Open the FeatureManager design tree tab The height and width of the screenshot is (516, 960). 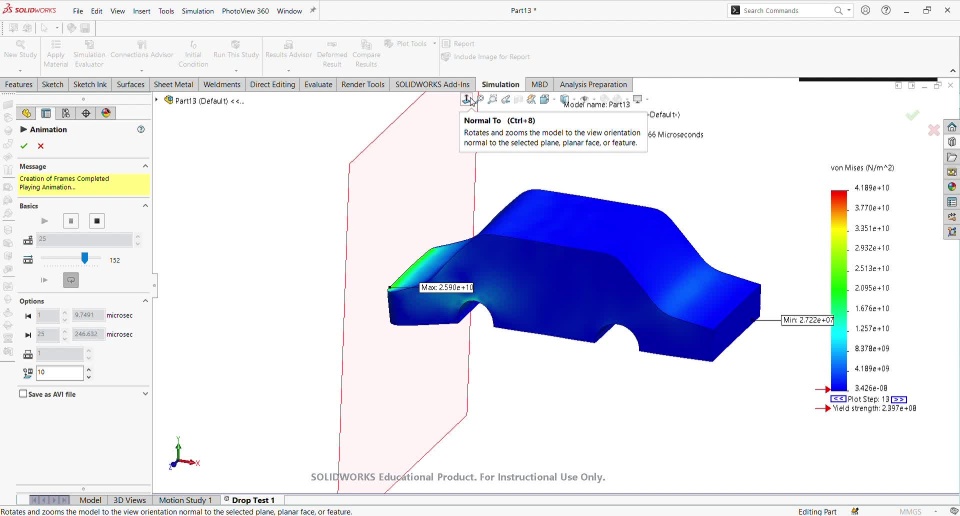[26, 113]
